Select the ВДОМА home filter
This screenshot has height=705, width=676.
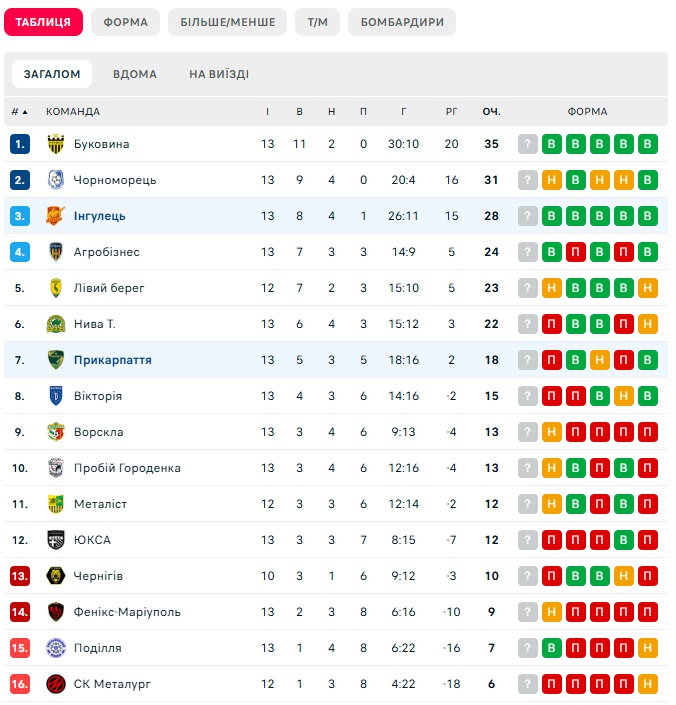tap(135, 74)
